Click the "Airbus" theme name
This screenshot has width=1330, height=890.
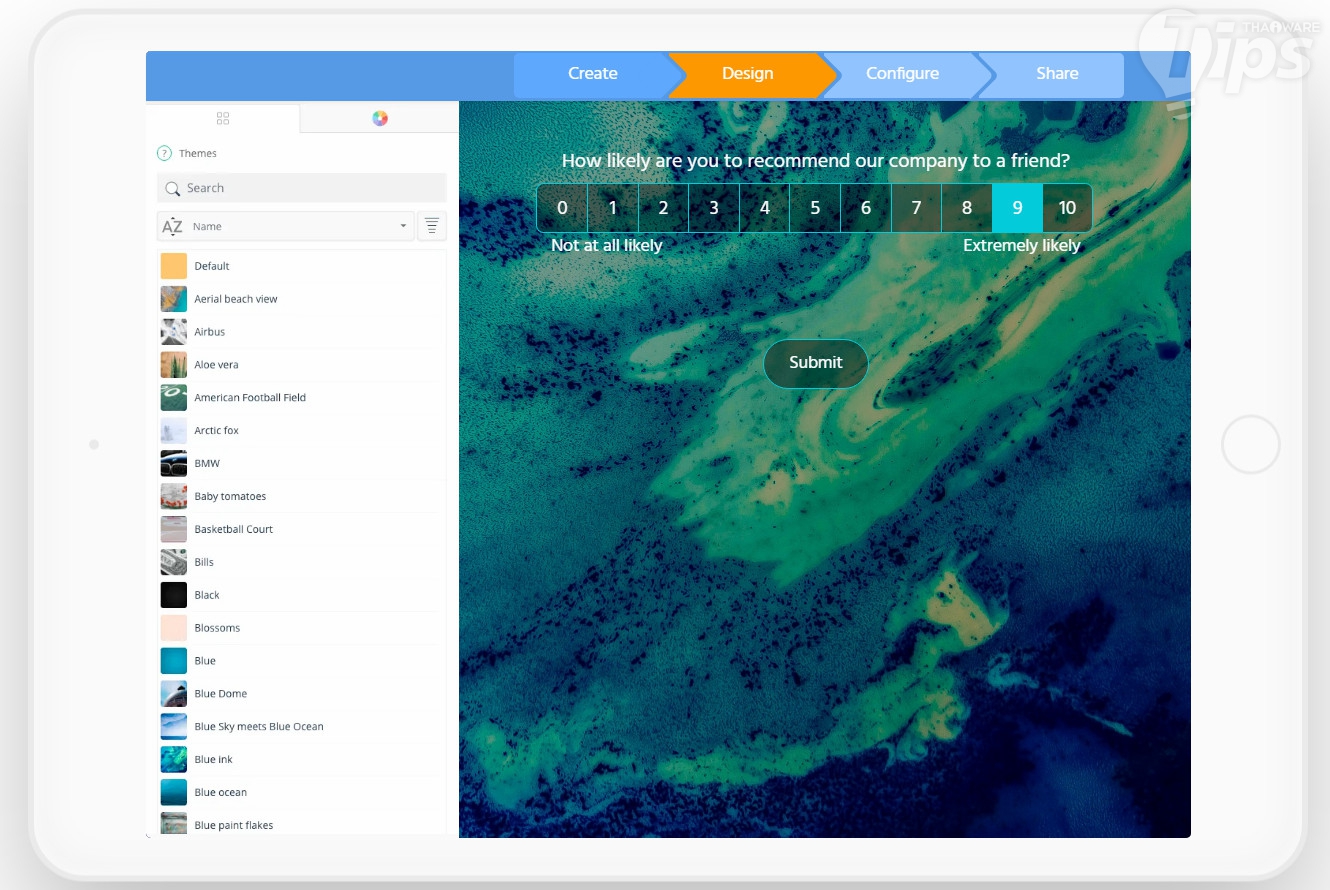tap(210, 332)
